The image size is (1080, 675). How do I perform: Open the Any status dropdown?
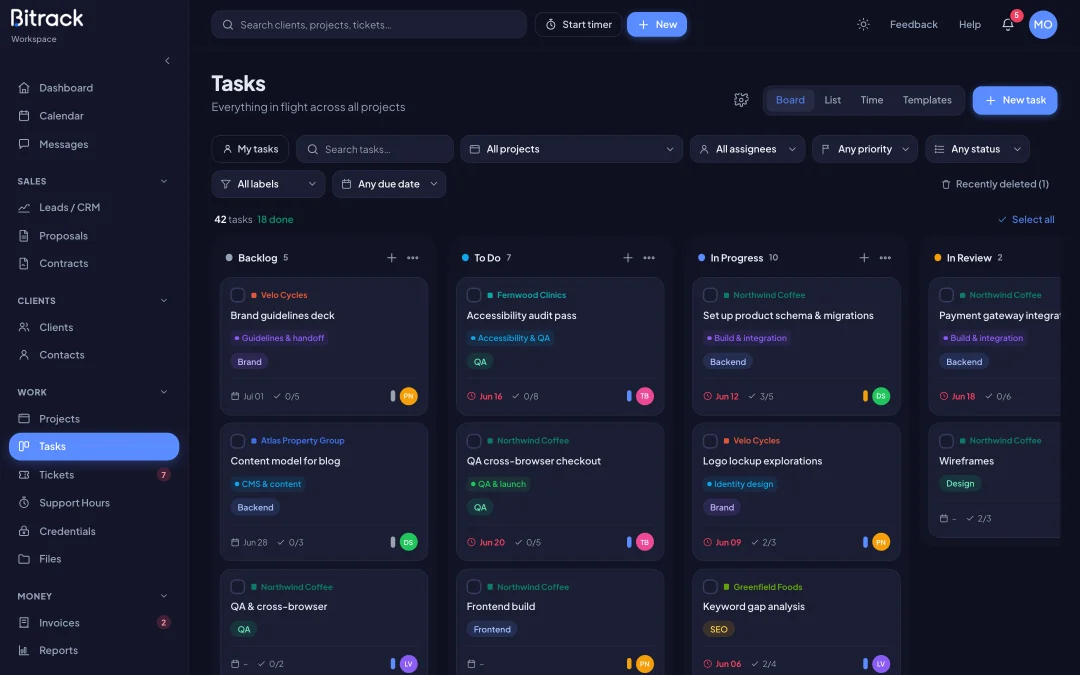[977, 149]
